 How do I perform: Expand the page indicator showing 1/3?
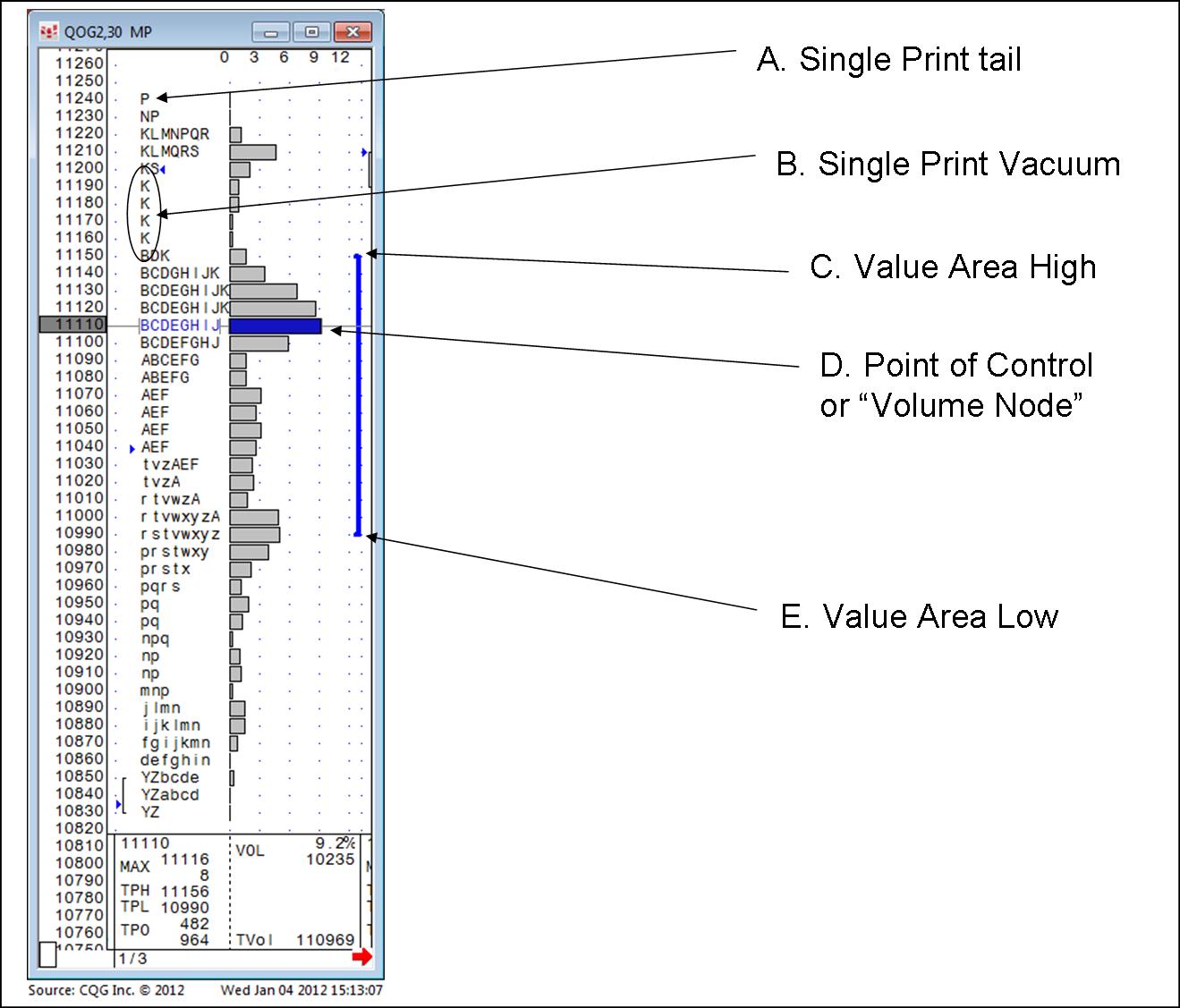coord(131,956)
